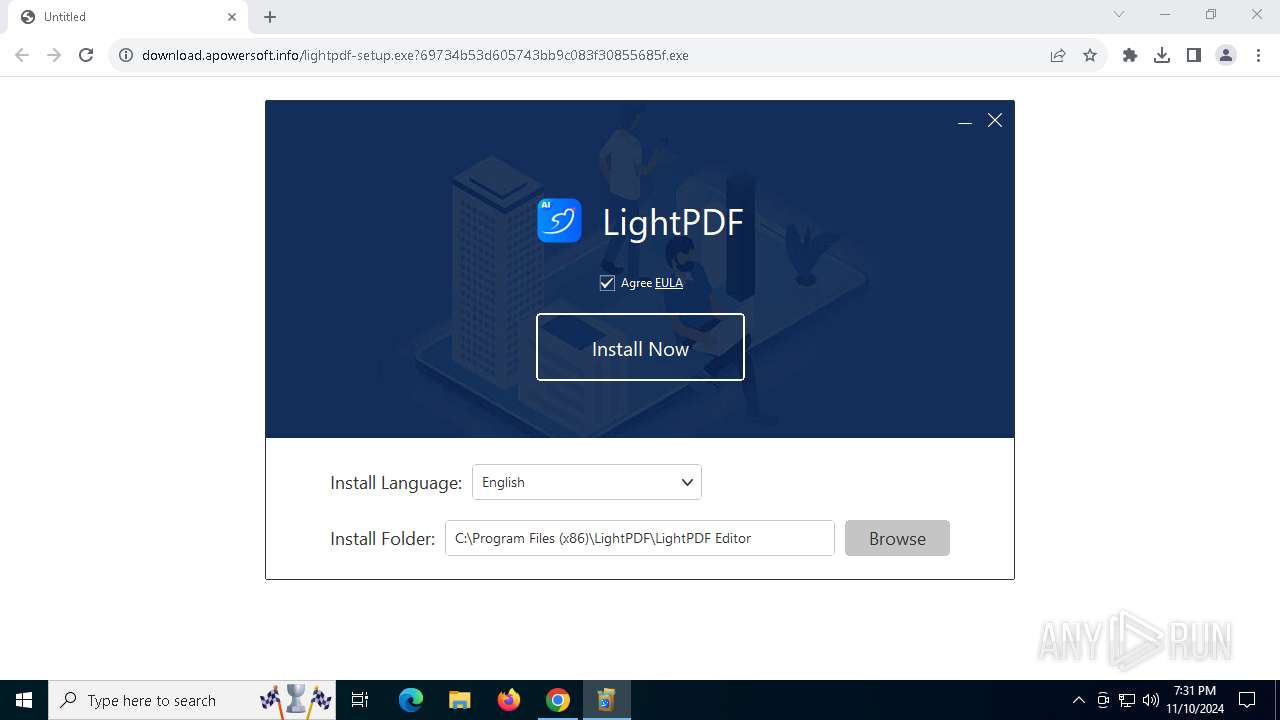Image resolution: width=1280 pixels, height=720 pixels.
Task: Launch Microsoft Edge from the taskbar
Action: click(411, 700)
